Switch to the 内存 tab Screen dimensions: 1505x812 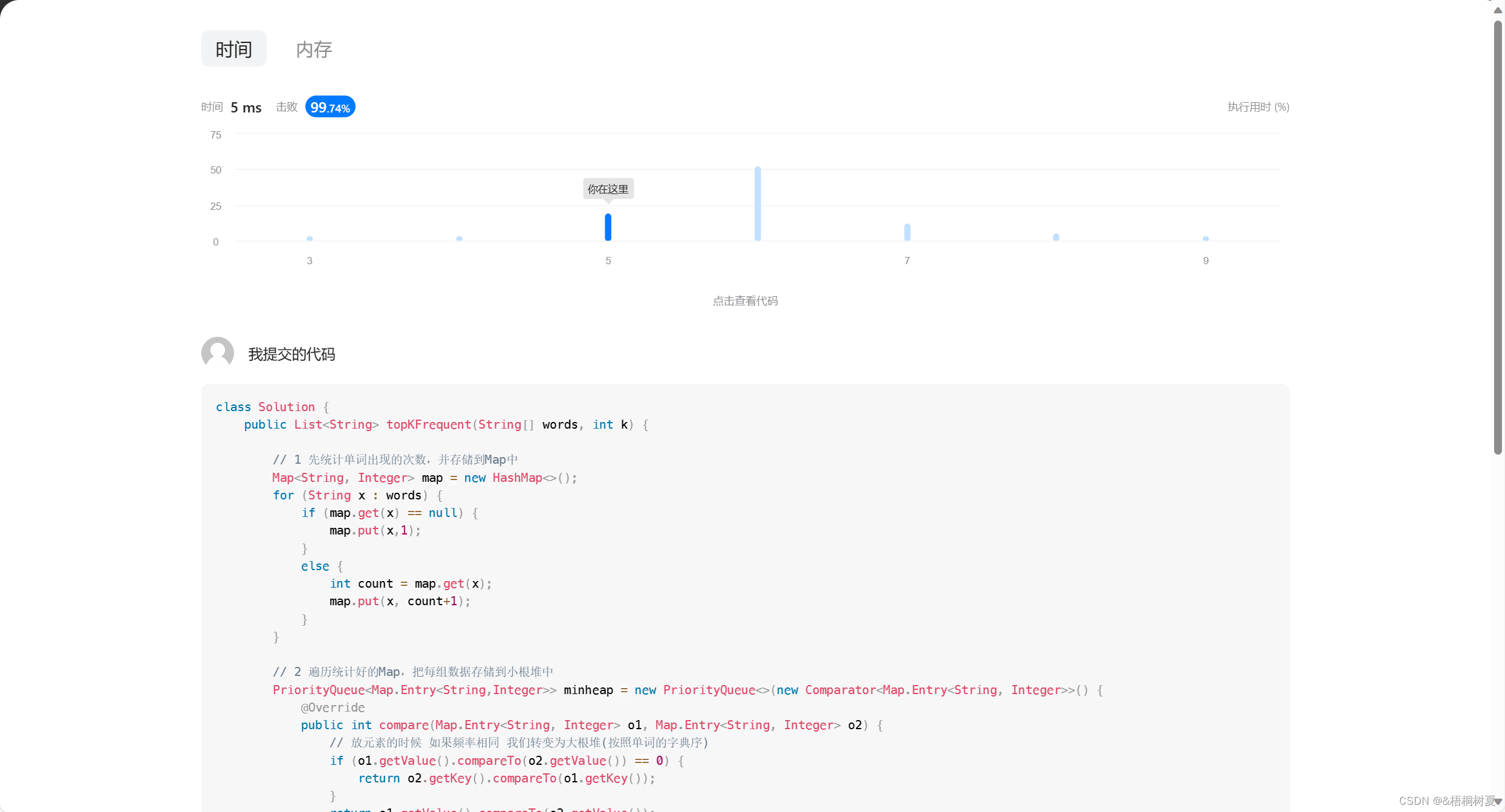pos(314,49)
